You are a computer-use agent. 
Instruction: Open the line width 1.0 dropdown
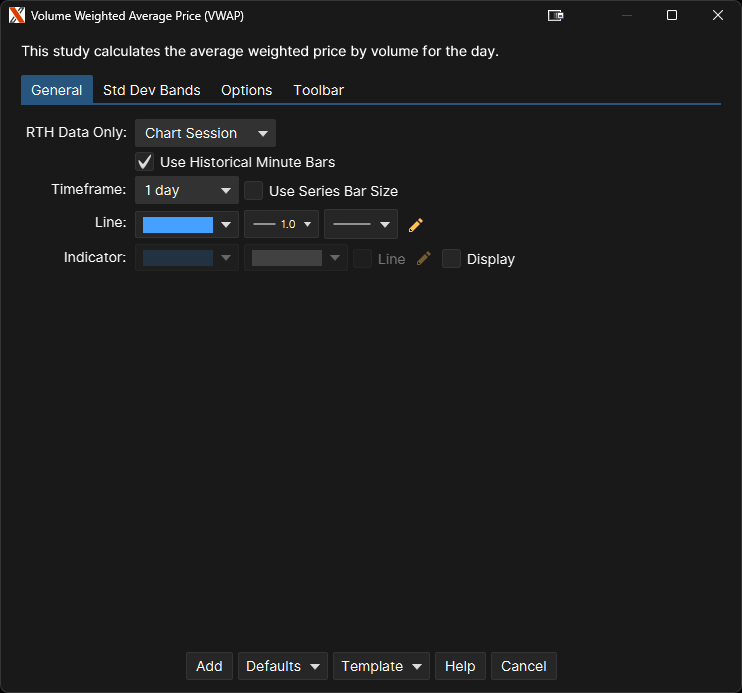pyautogui.click(x=281, y=225)
